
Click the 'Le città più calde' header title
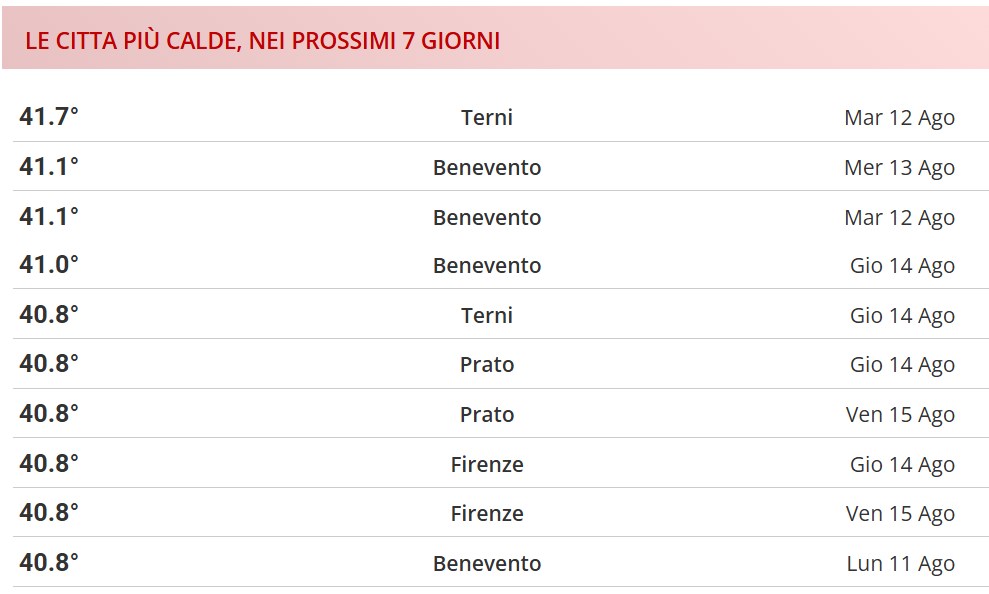pos(262,41)
